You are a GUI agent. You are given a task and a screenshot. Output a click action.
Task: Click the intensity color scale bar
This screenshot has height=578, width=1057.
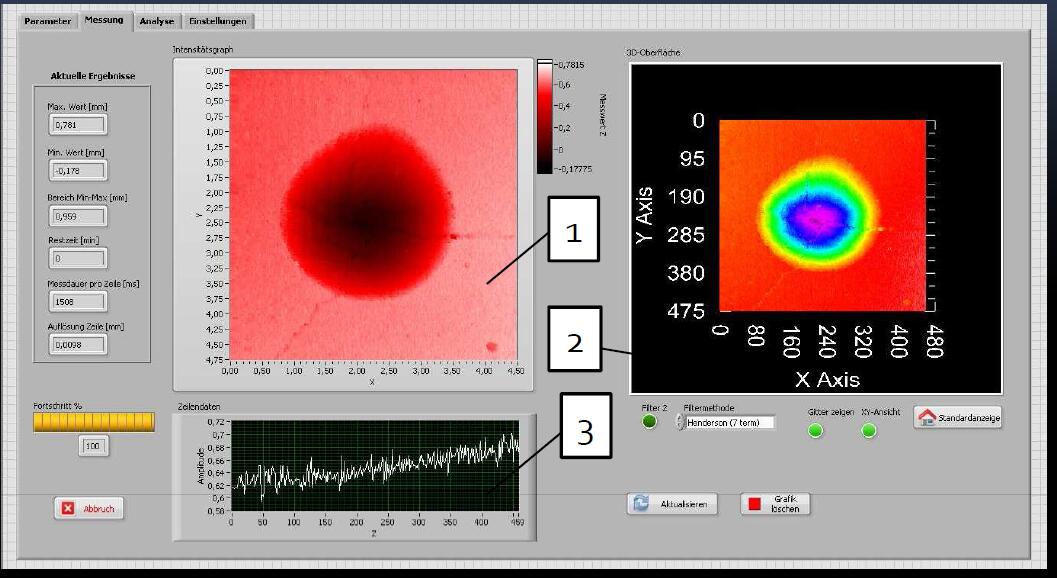tap(544, 116)
